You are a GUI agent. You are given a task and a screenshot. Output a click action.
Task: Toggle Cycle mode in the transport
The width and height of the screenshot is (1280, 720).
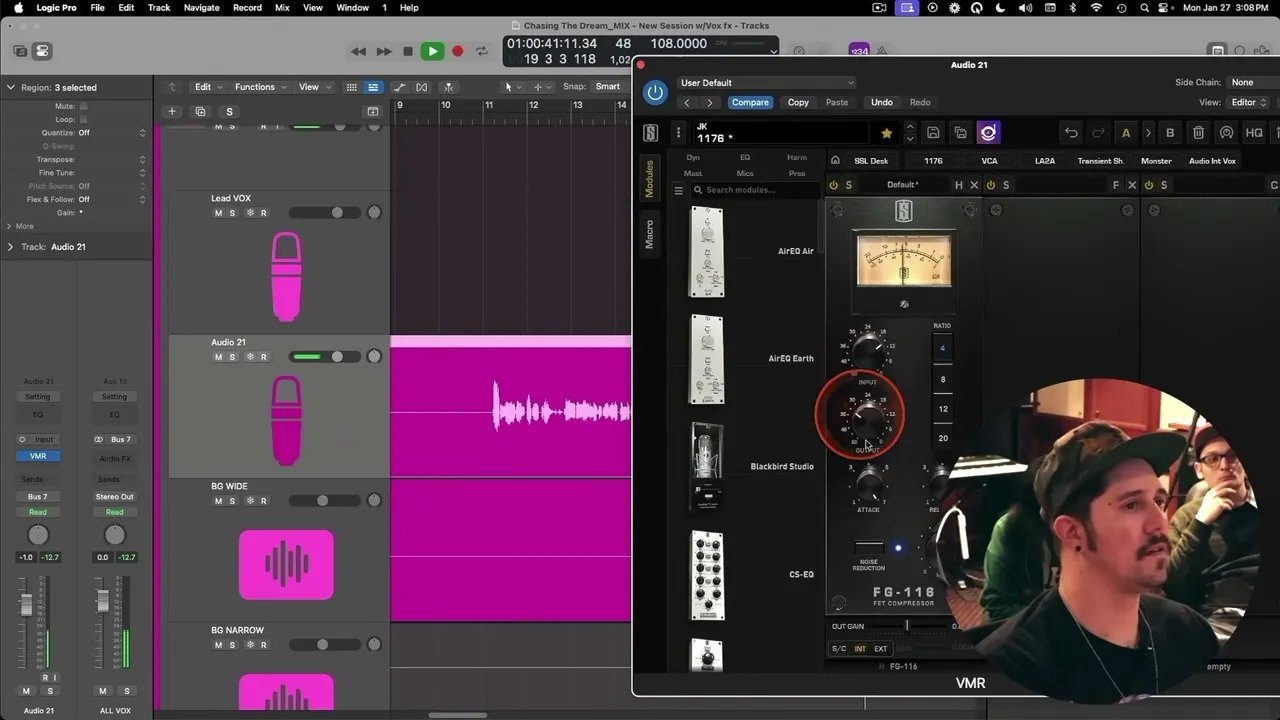[482, 51]
